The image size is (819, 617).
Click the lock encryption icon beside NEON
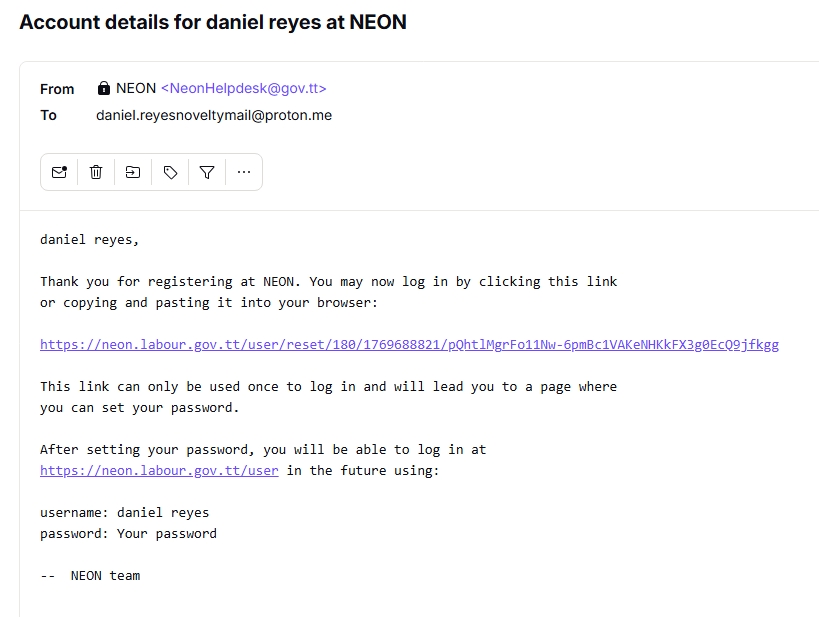pyautogui.click(x=104, y=88)
